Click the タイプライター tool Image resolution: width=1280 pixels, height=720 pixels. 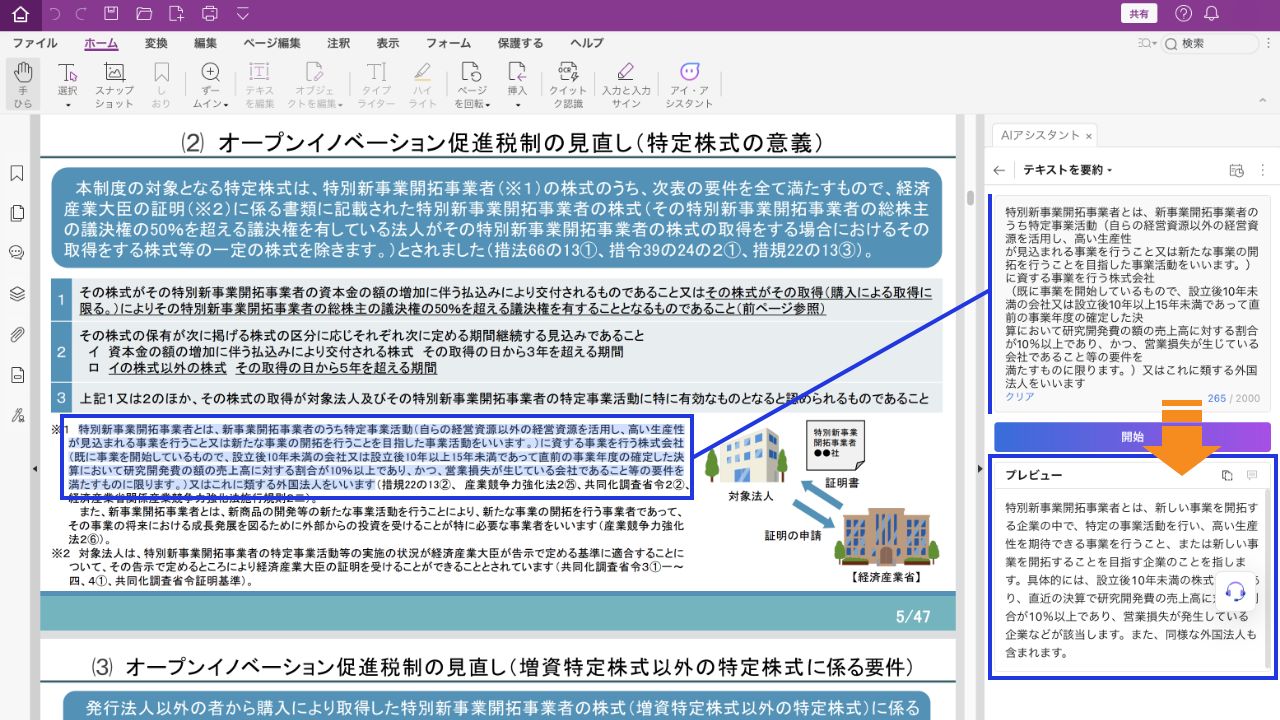pos(376,84)
